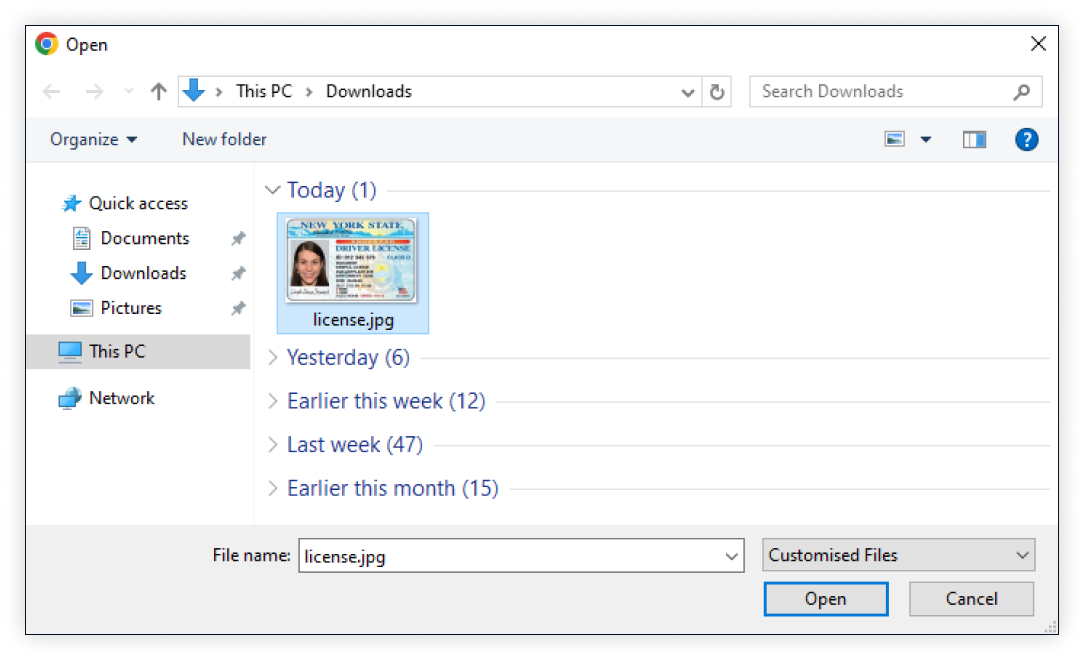Click the Up one level arrow
The width and height of the screenshot is (1084, 660).
point(158,91)
